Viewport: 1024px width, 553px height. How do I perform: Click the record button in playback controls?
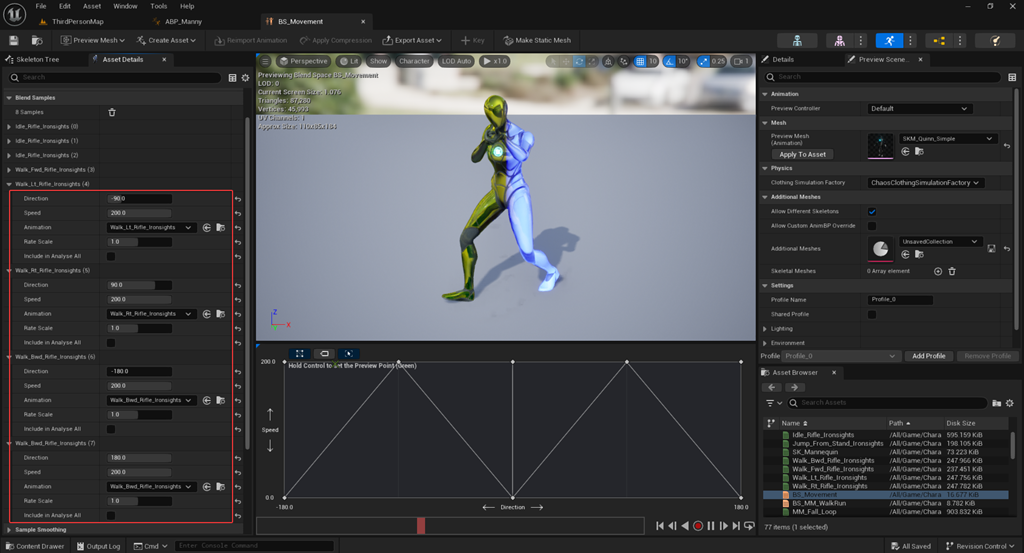[698, 526]
